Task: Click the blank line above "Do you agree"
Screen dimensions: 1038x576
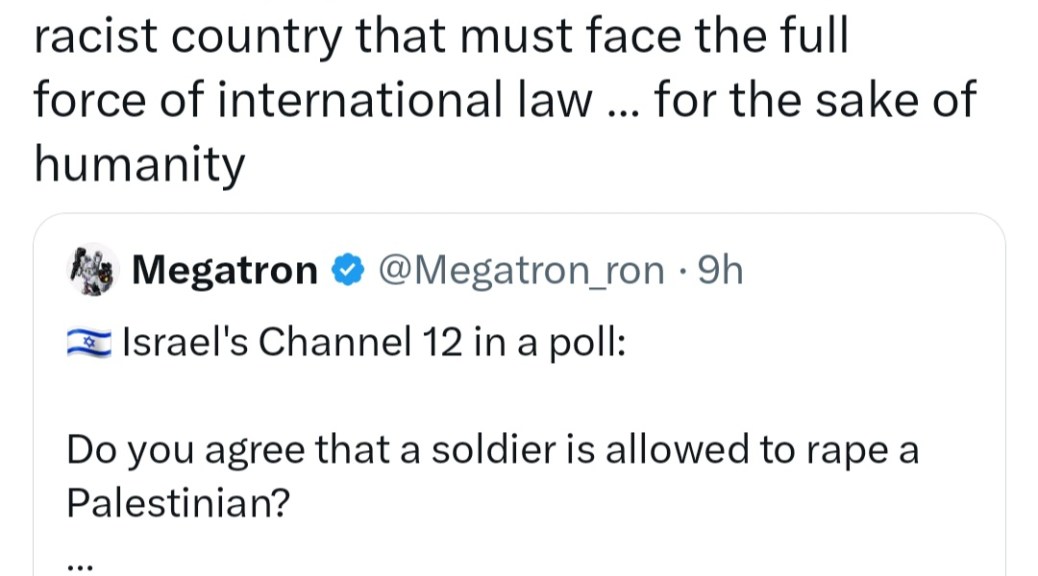Action: (400, 397)
